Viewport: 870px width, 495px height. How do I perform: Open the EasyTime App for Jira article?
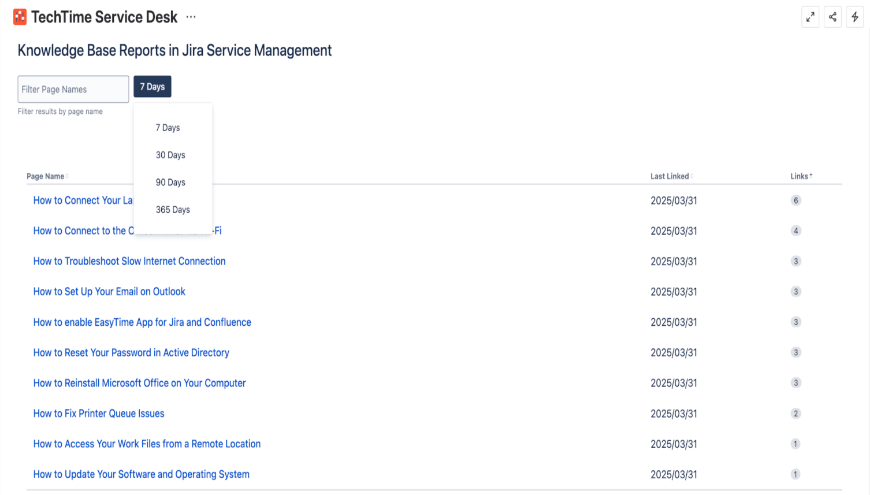[x=142, y=322]
